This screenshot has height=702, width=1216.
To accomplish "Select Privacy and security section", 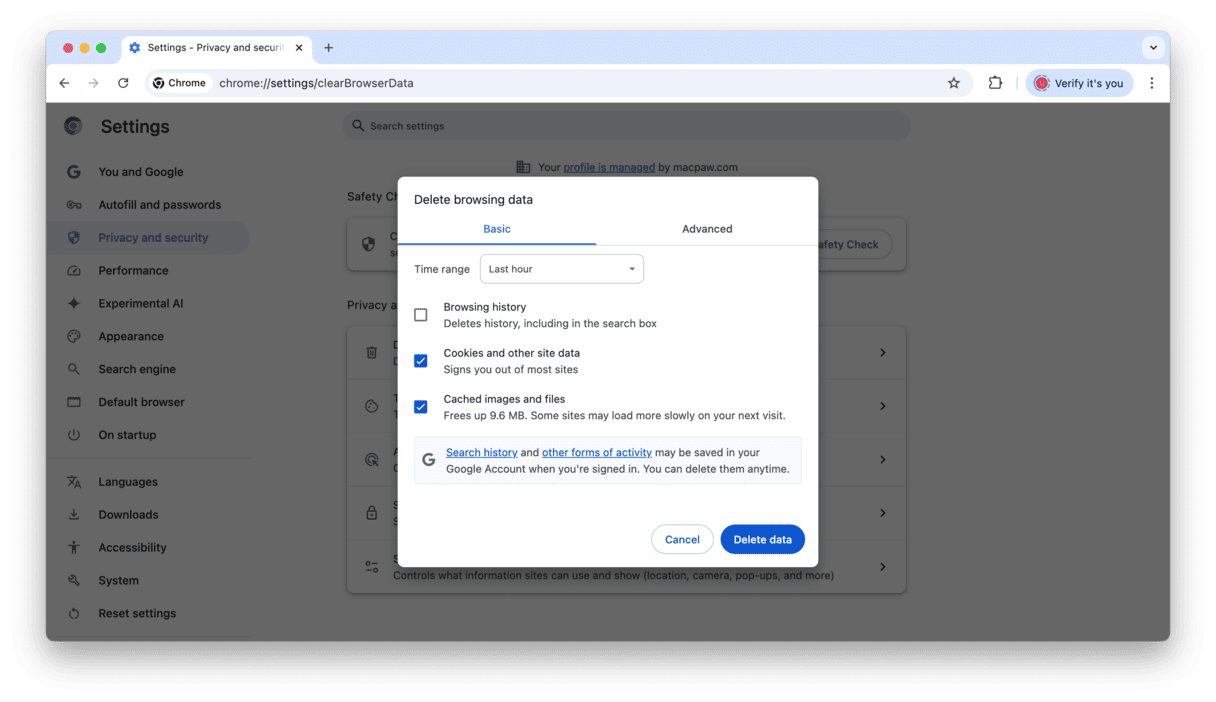I will pyautogui.click(x=148, y=238).
